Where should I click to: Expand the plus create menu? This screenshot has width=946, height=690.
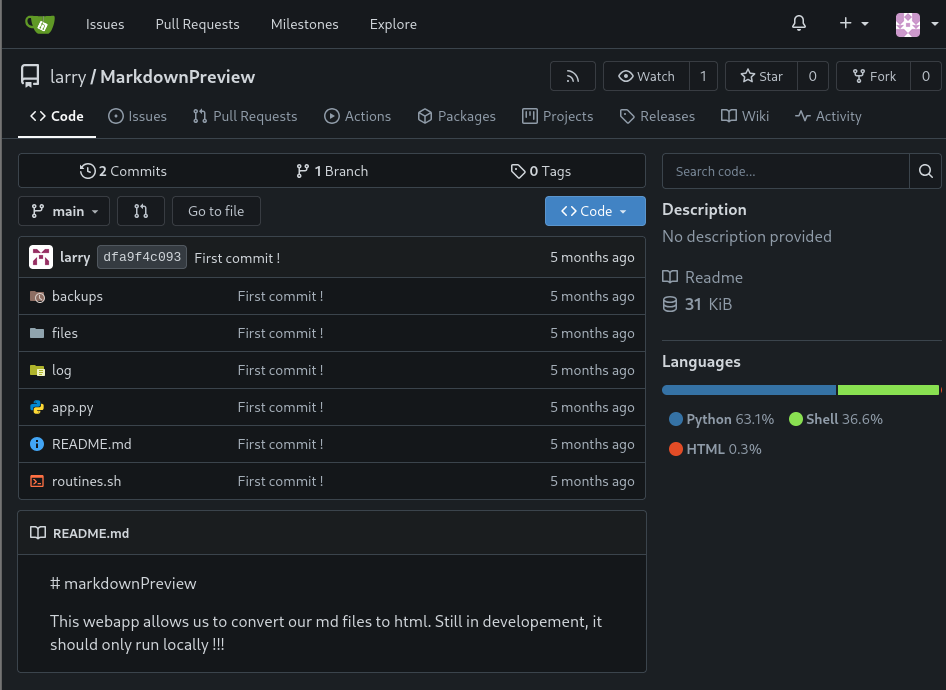[853, 23]
